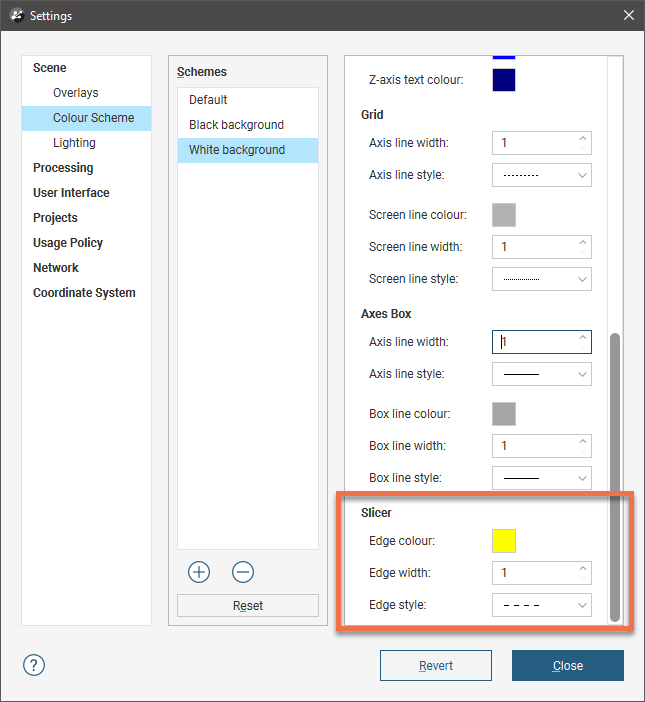Open the Lighting settings page

click(x=74, y=143)
